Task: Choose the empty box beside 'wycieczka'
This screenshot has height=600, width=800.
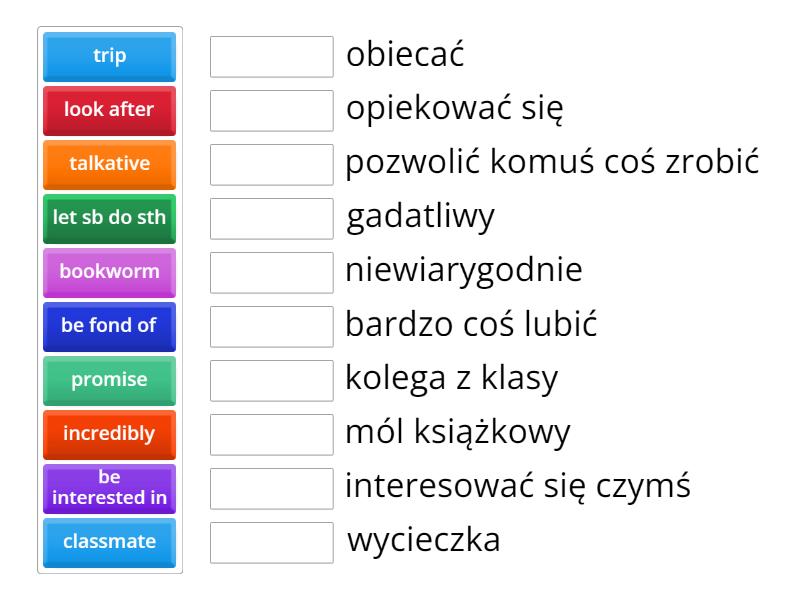Action: click(x=272, y=543)
